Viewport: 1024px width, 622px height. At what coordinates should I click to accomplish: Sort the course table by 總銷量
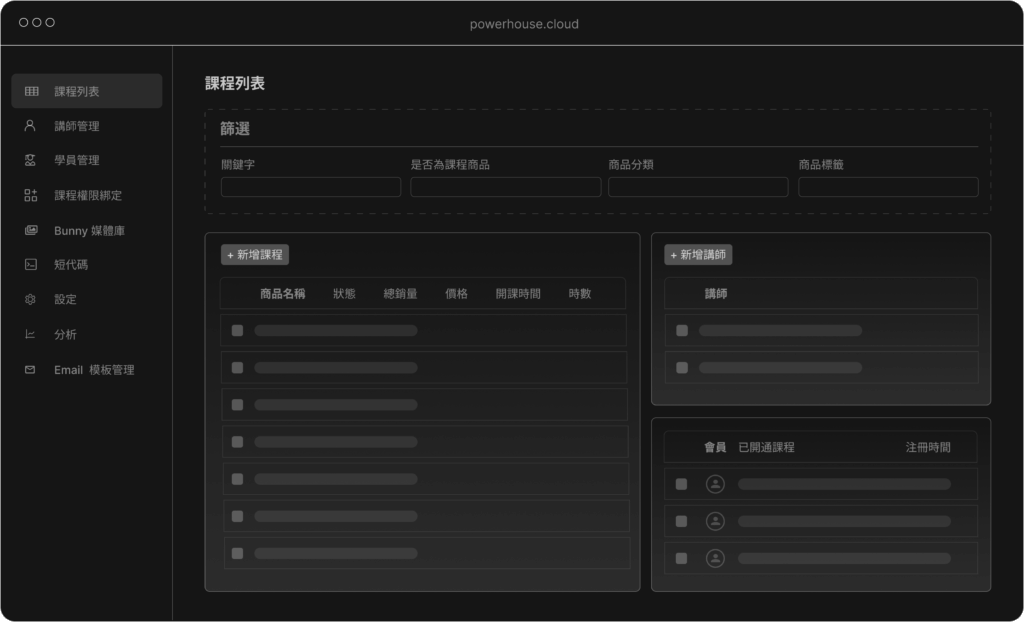click(400, 294)
